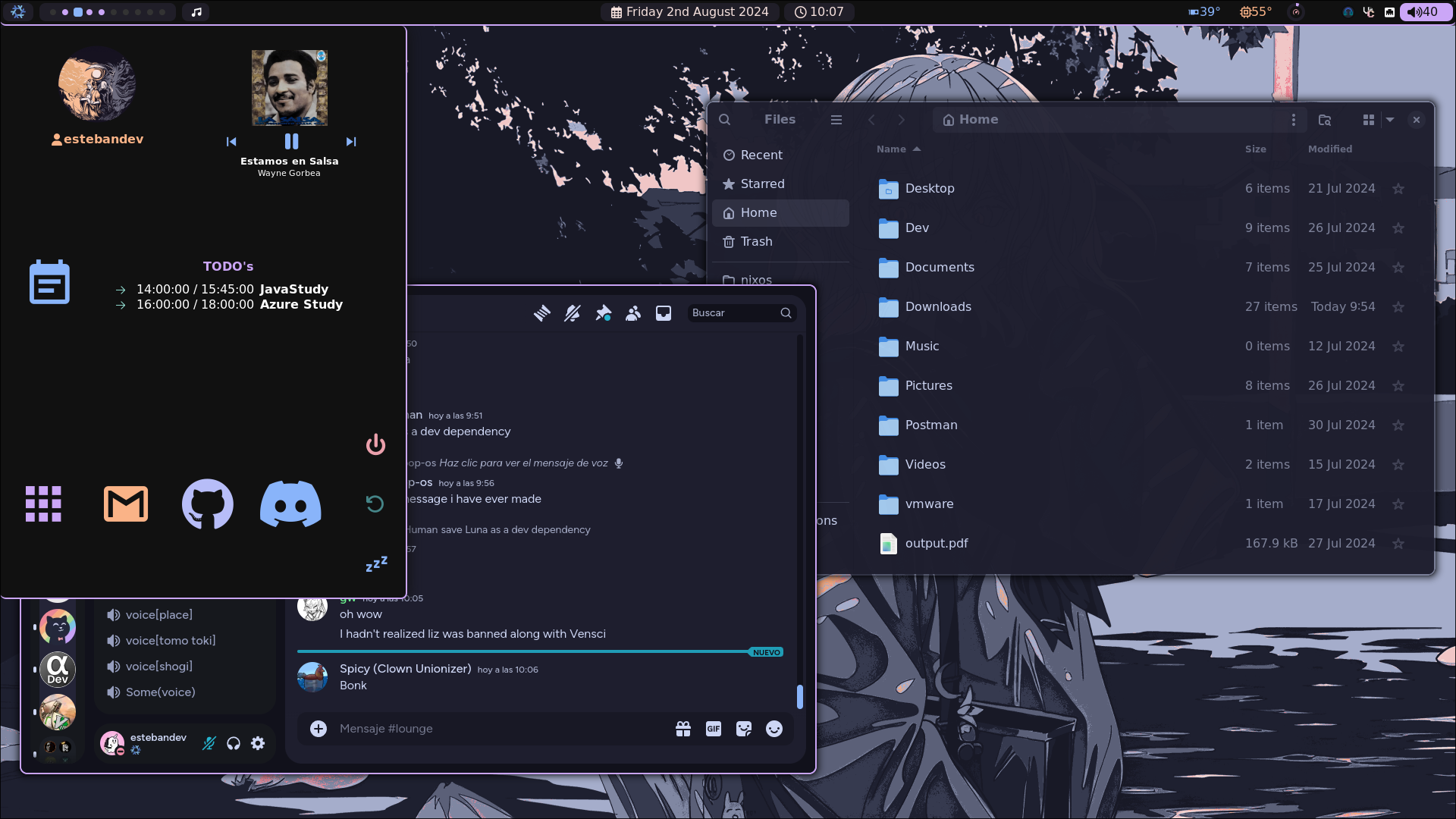Select Recent in Files sidebar
1456x819 pixels.
click(x=761, y=155)
